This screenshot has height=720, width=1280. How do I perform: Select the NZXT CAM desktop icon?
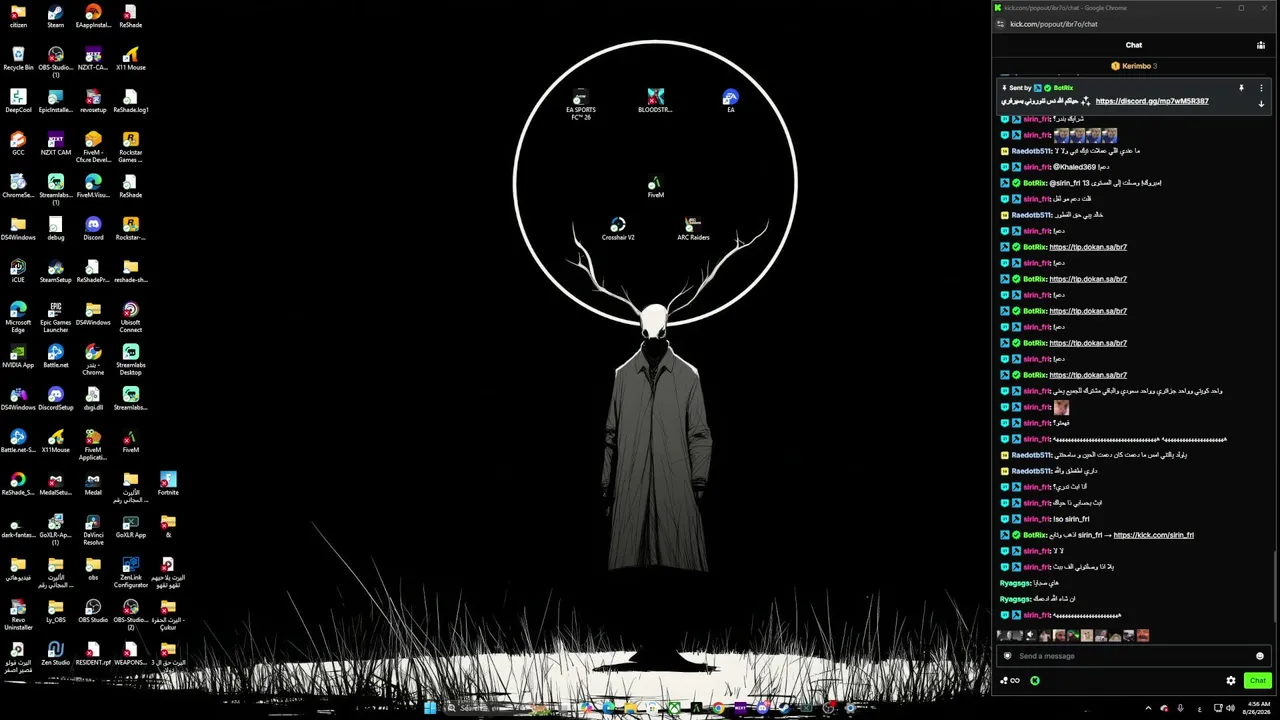click(x=55, y=144)
